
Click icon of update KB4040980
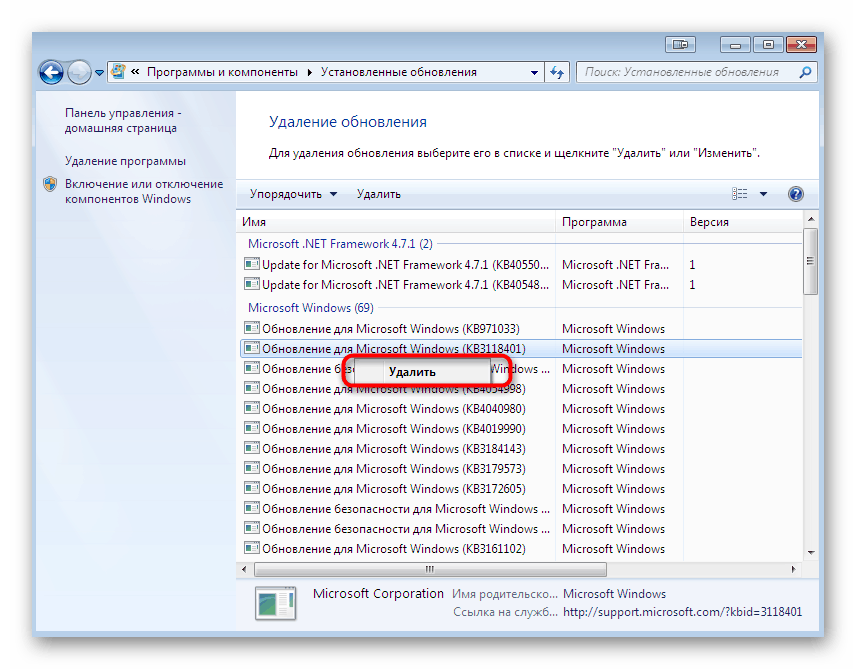point(252,408)
